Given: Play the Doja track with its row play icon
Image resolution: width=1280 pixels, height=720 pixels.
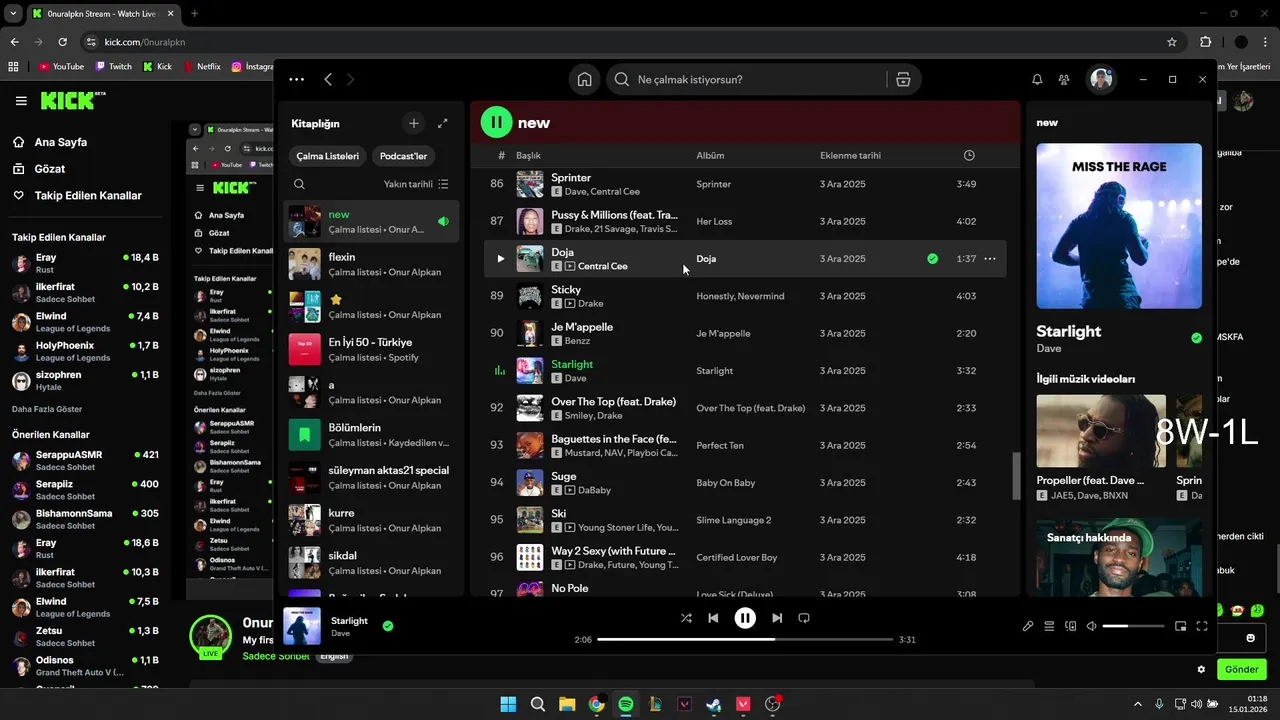Looking at the screenshot, I should tap(501, 258).
